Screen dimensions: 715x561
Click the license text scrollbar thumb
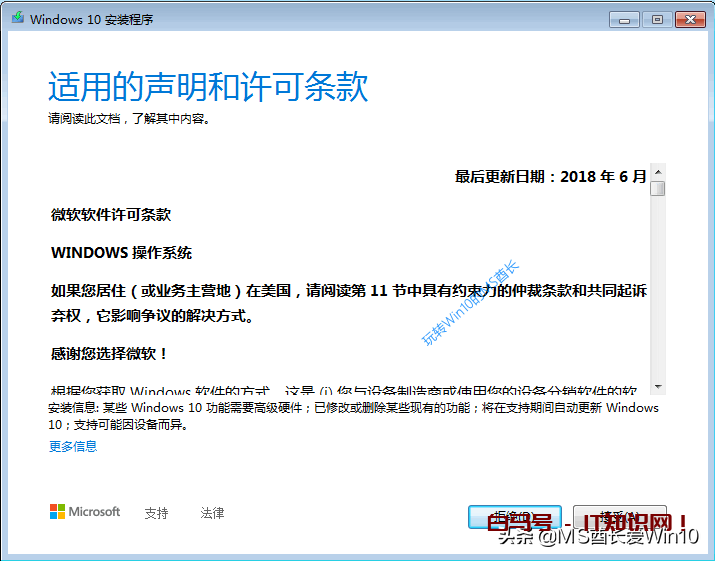[657, 188]
